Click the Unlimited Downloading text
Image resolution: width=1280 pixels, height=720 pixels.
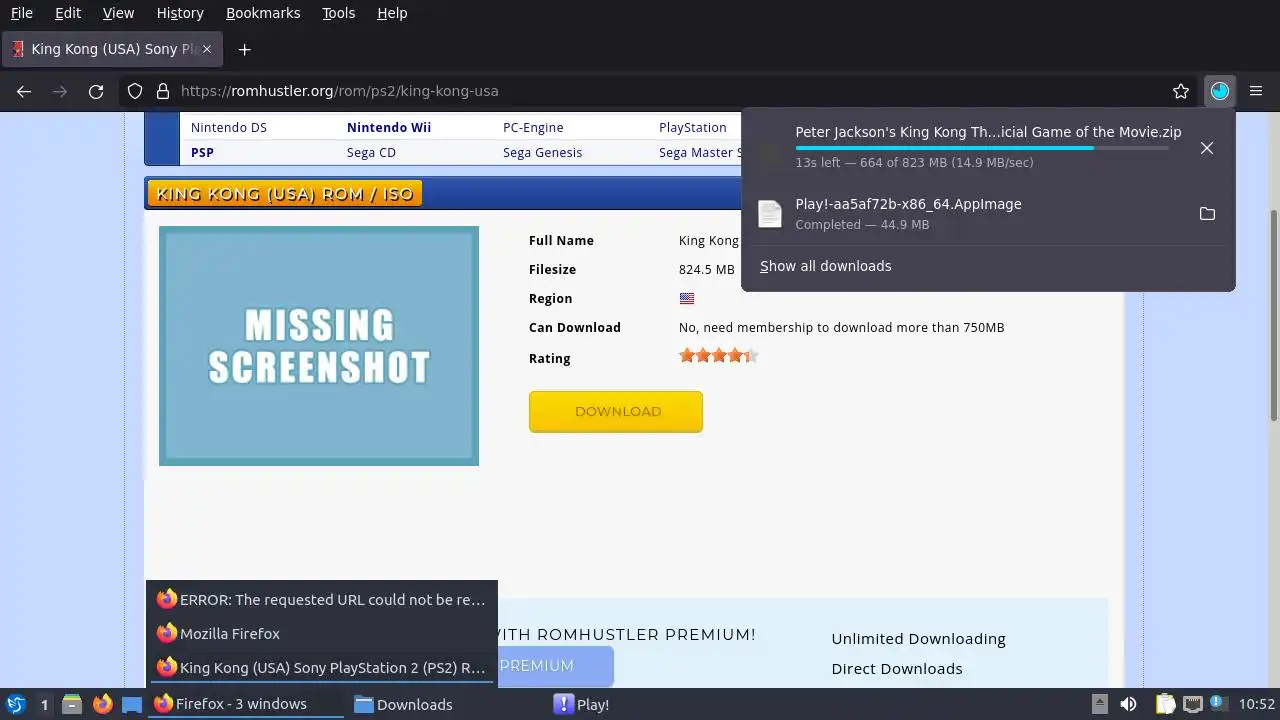click(918, 639)
